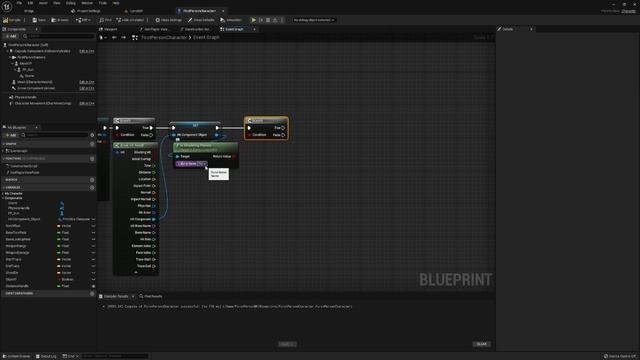Save the blueprint with Save button
Image resolution: width=640 pixels, height=360 pixels.
39,20
